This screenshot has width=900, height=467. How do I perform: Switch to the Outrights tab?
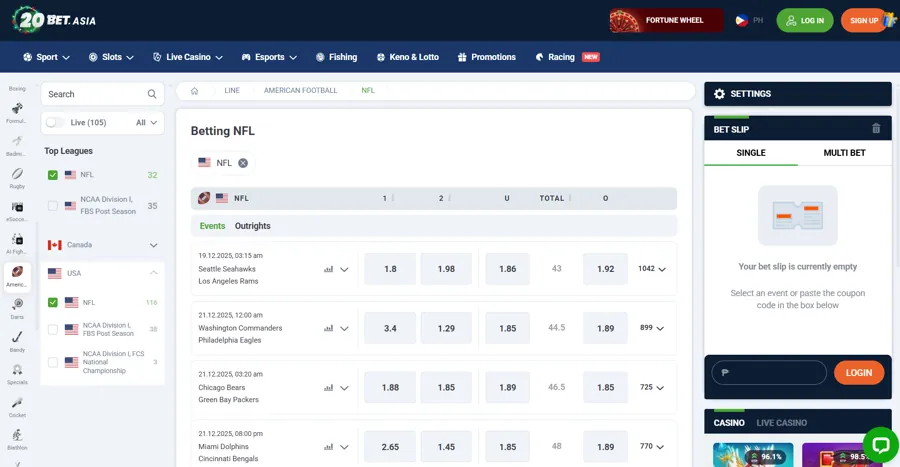(253, 226)
